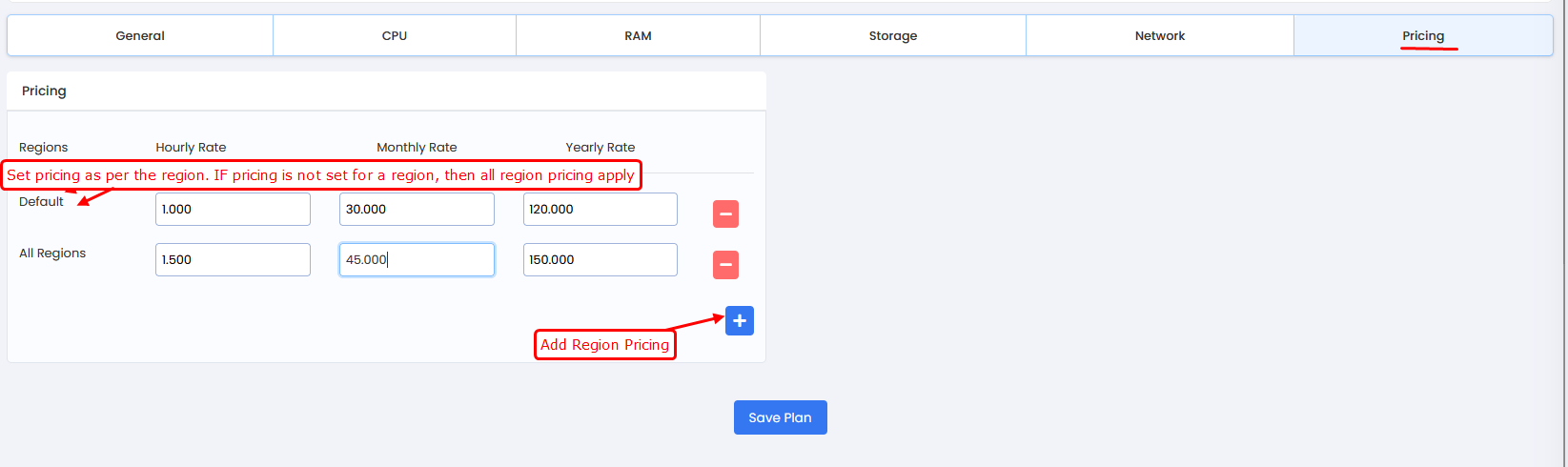
Task: Focus the All Regions hourly rate field
Action: point(233,260)
